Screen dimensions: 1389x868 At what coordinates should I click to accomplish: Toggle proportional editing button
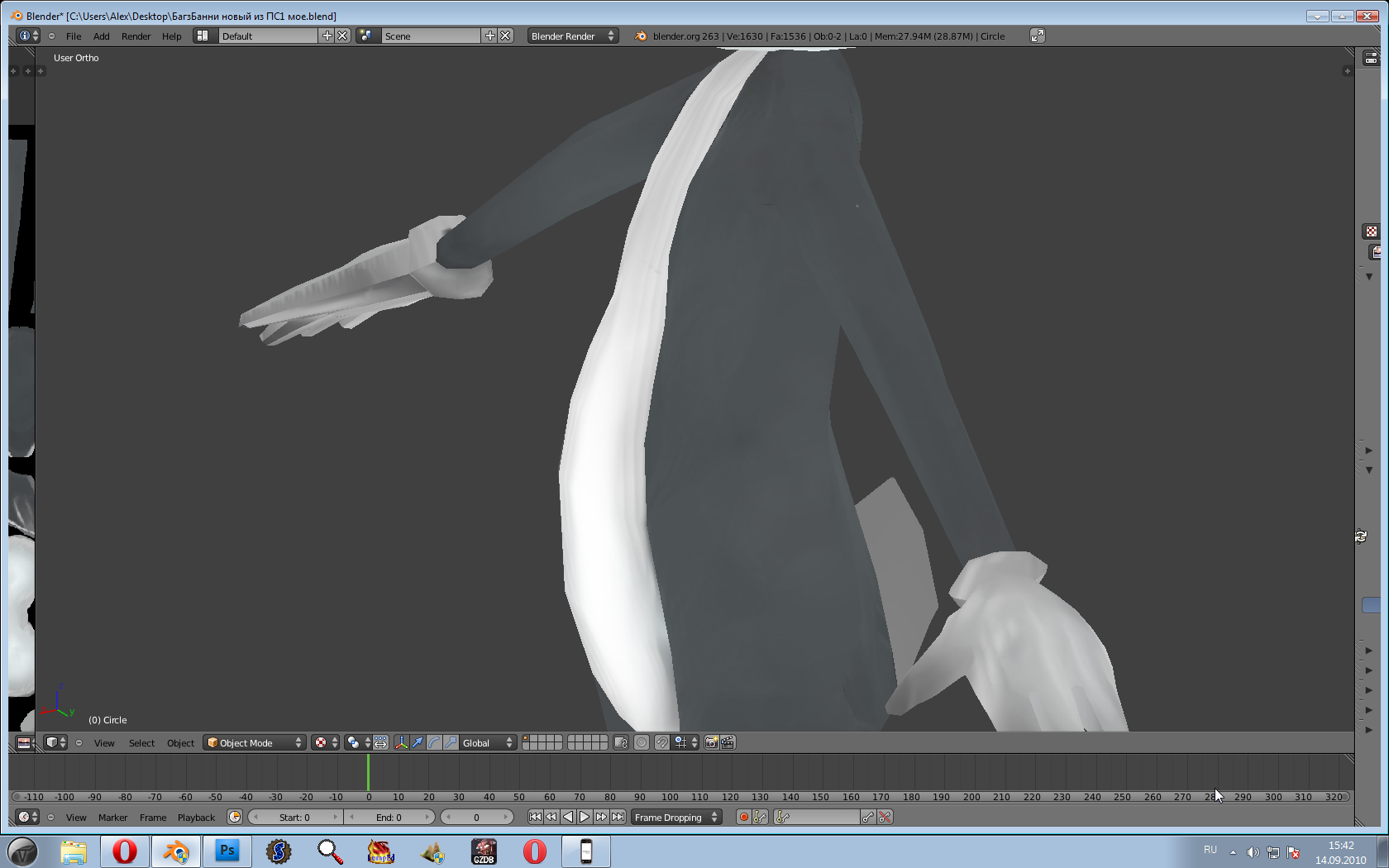(x=642, y=742)
